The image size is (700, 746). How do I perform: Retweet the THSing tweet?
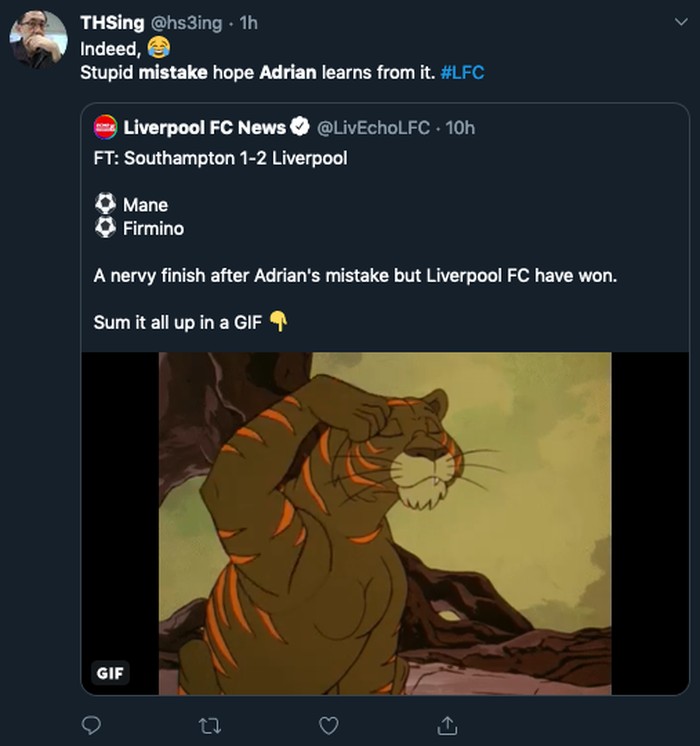coord(209,723)
